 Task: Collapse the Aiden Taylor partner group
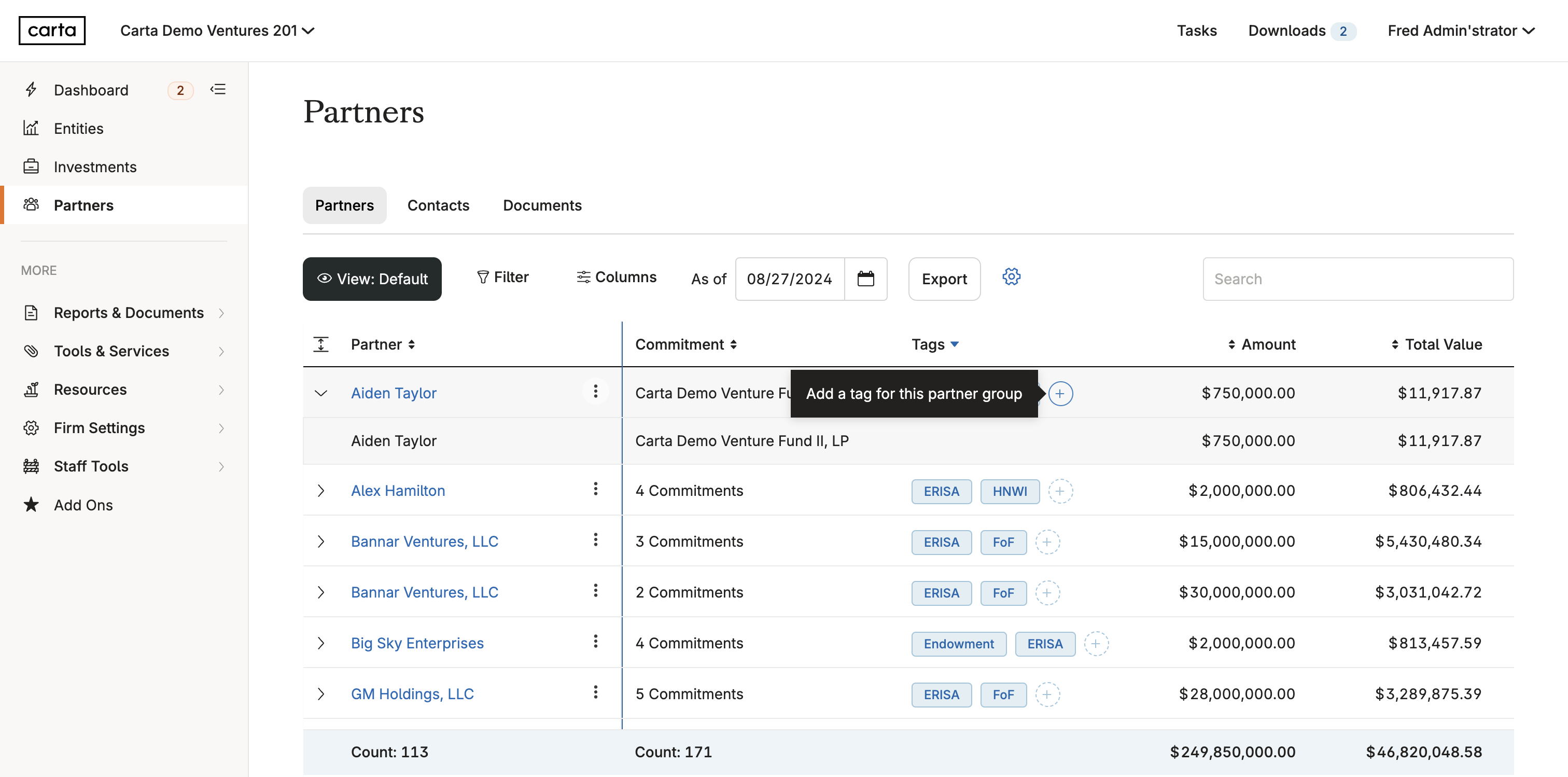point(321,393)
